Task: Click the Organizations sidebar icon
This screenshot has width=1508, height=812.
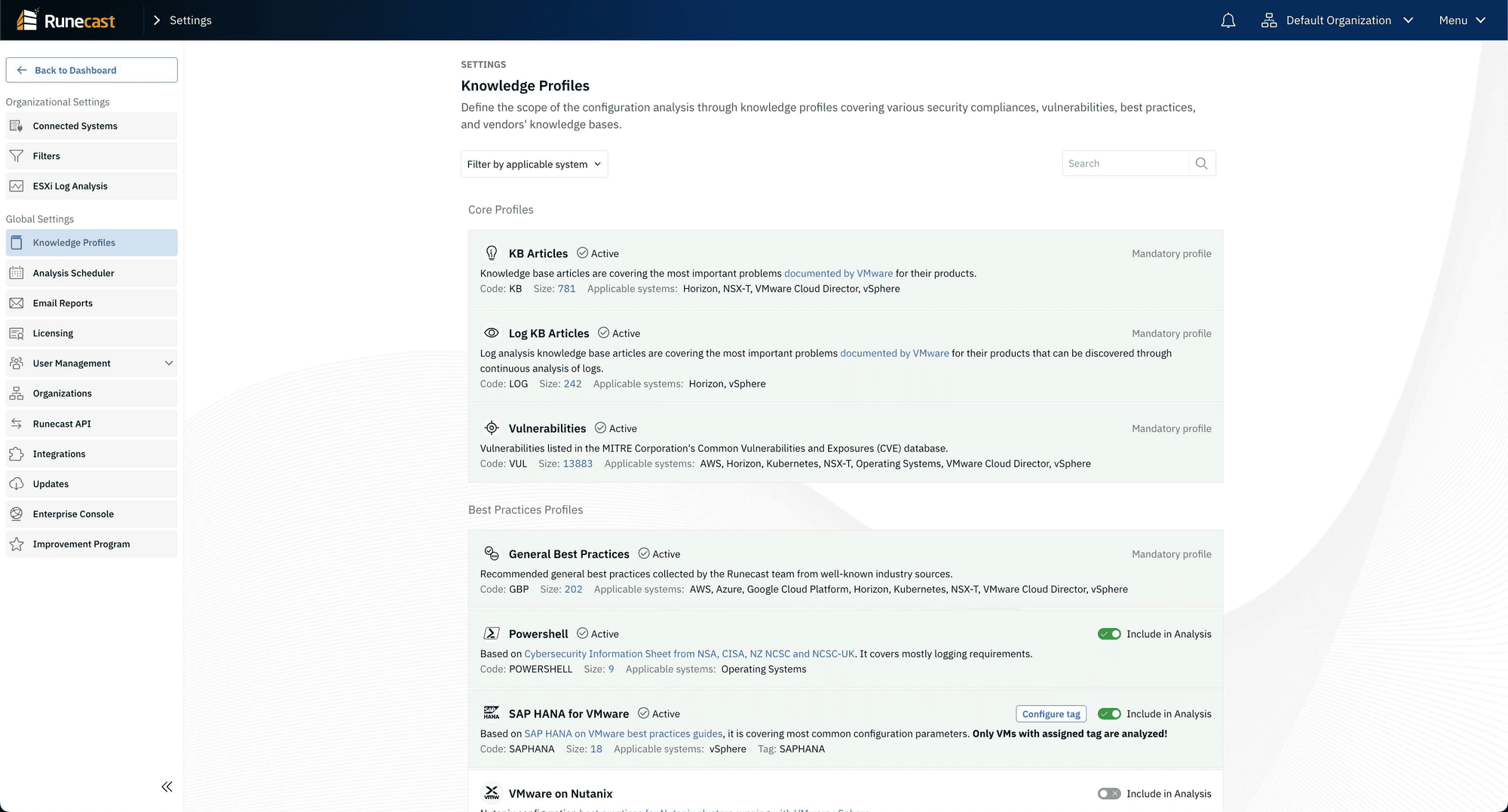Action: pyautogui.click(x=17, y=394)
